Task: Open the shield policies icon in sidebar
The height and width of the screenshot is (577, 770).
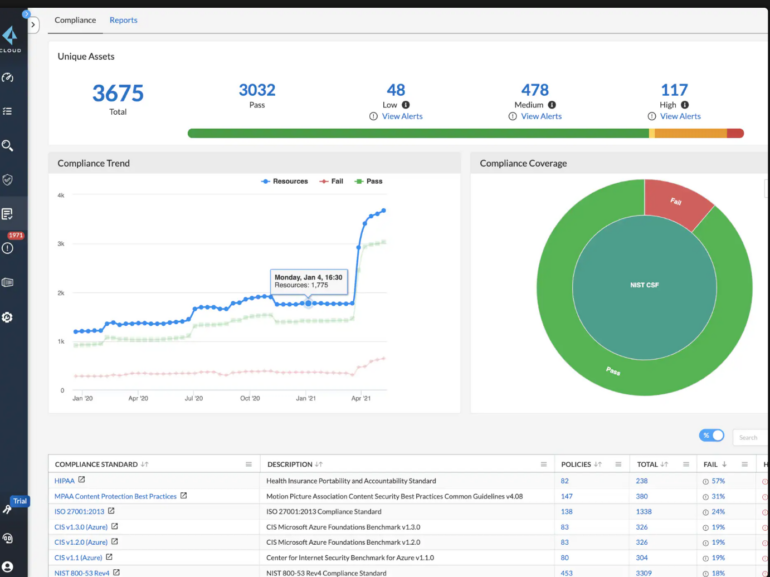Action: click(x=8, y=180)
